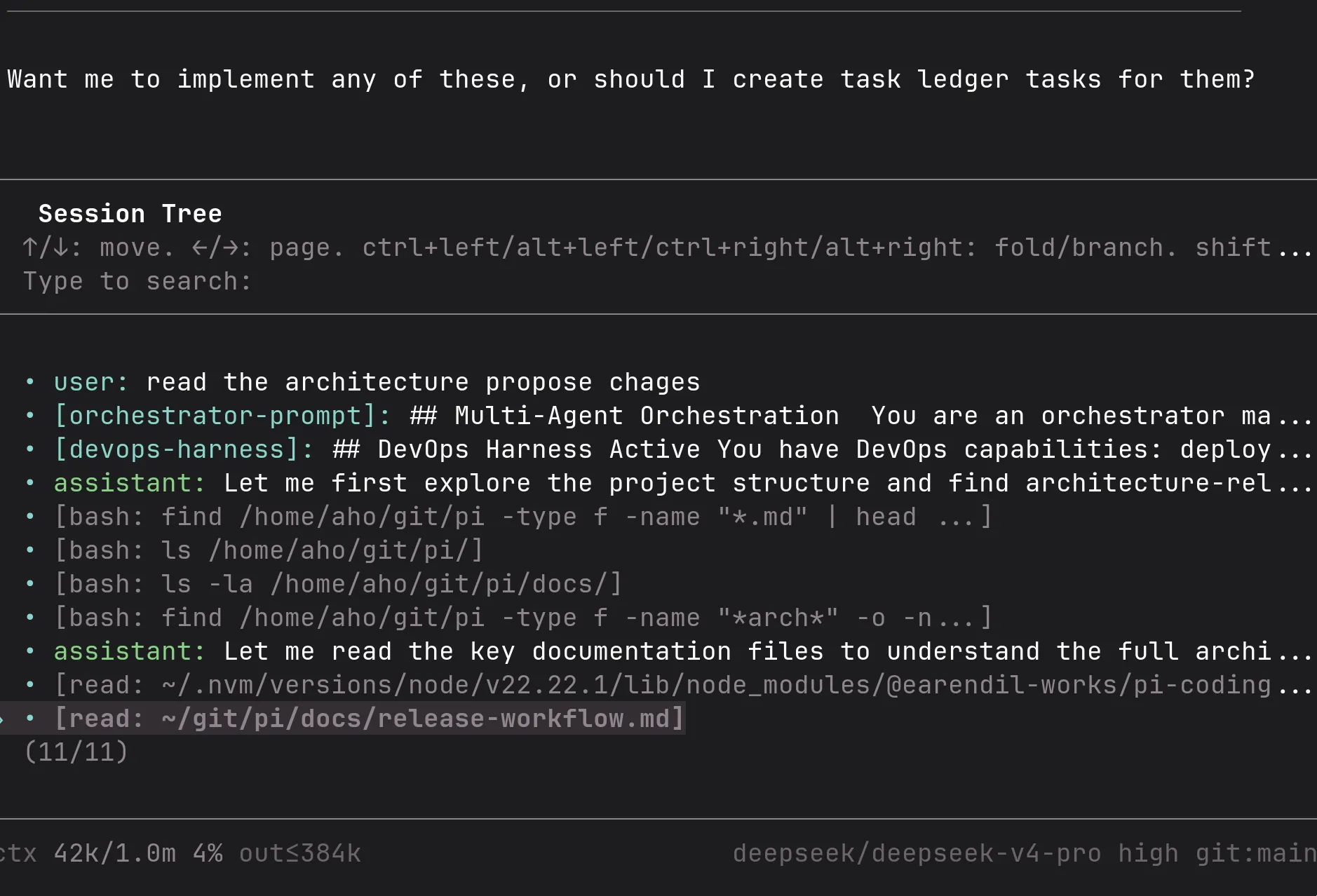Image resolution: width=1317 pixels, height=896 pixels.
Task: Click the deepseek-v4-pro model label
Action: click(917, 853)
